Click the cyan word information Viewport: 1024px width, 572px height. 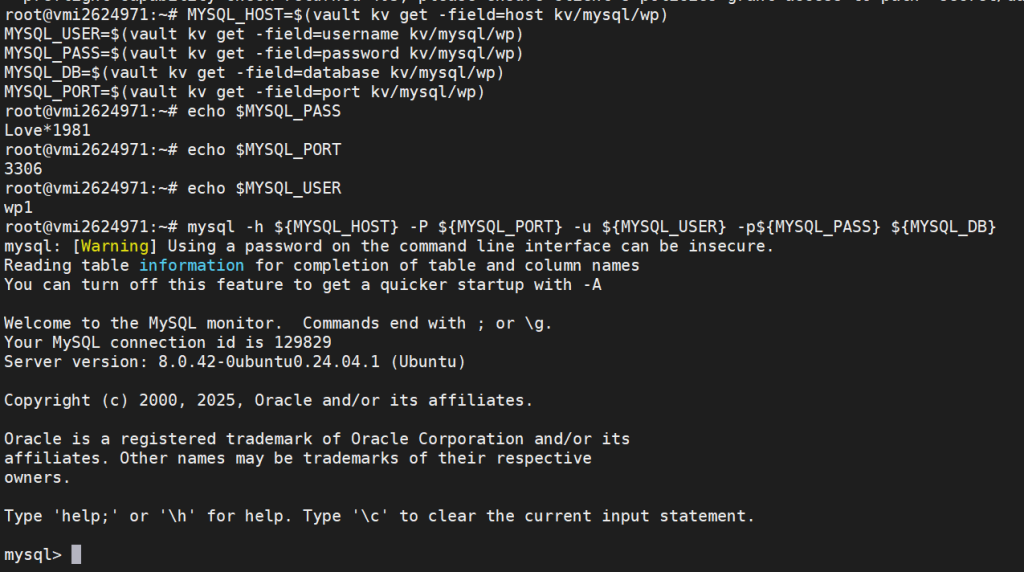coord(191,266)
